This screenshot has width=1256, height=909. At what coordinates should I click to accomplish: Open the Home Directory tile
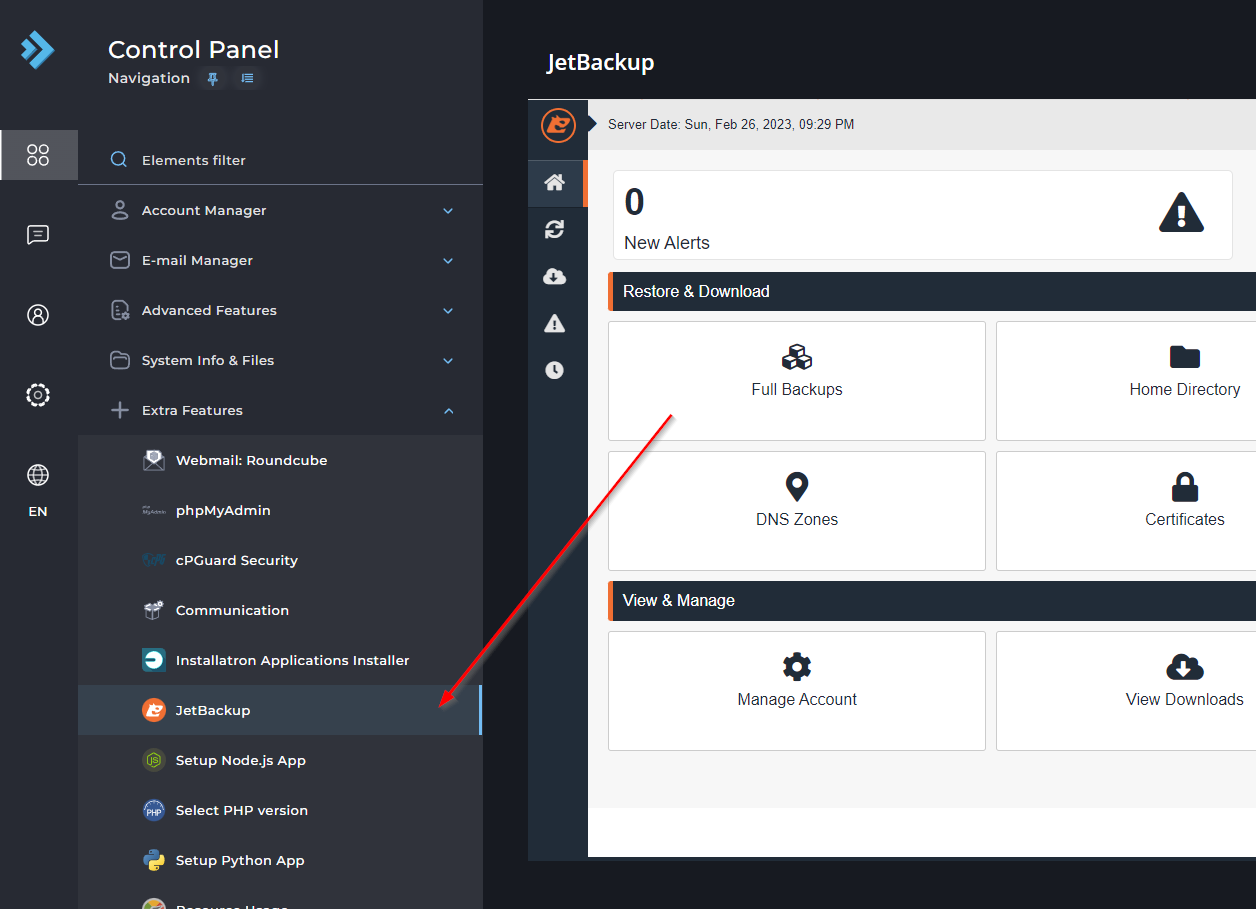tap(1126, 381)
